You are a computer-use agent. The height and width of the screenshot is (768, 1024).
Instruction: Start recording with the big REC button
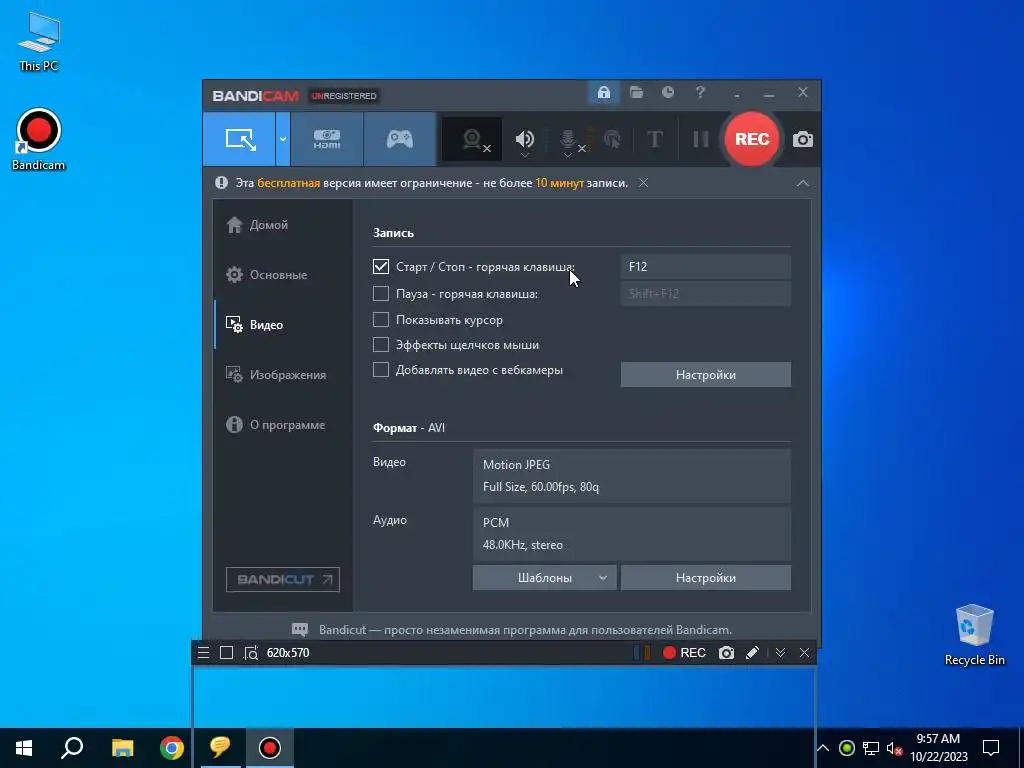(752, 139)
